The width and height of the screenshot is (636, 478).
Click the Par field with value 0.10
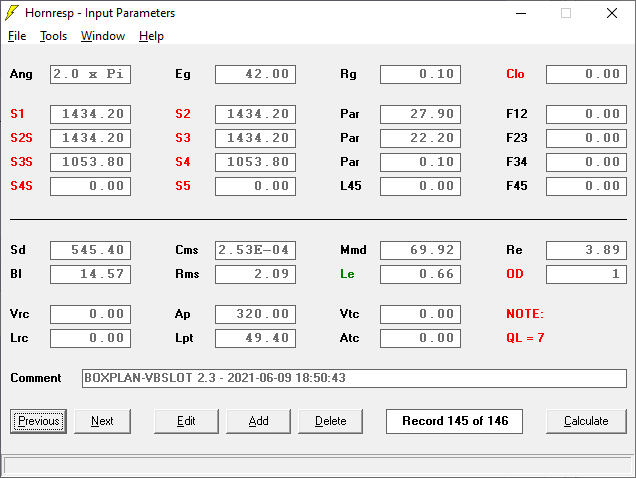click(x=421, y=162)
